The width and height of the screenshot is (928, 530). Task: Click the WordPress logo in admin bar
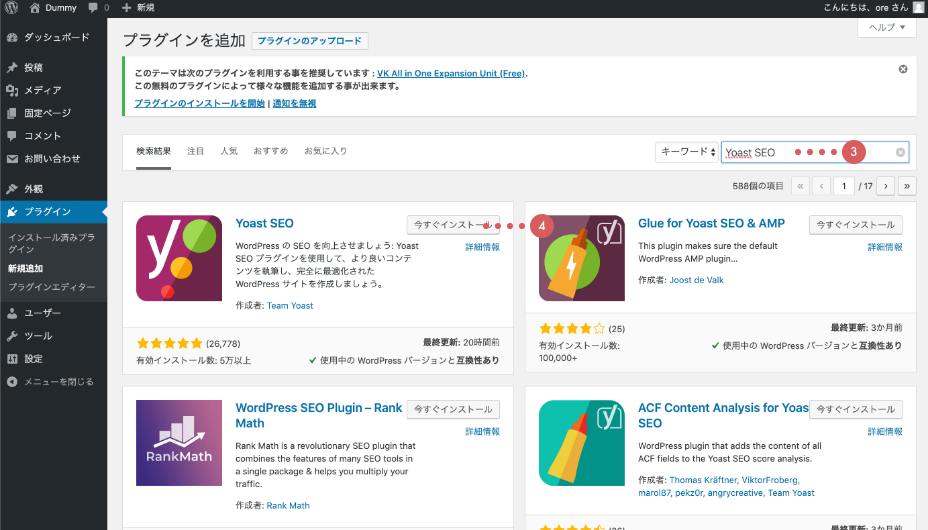(x=12, y=8)
